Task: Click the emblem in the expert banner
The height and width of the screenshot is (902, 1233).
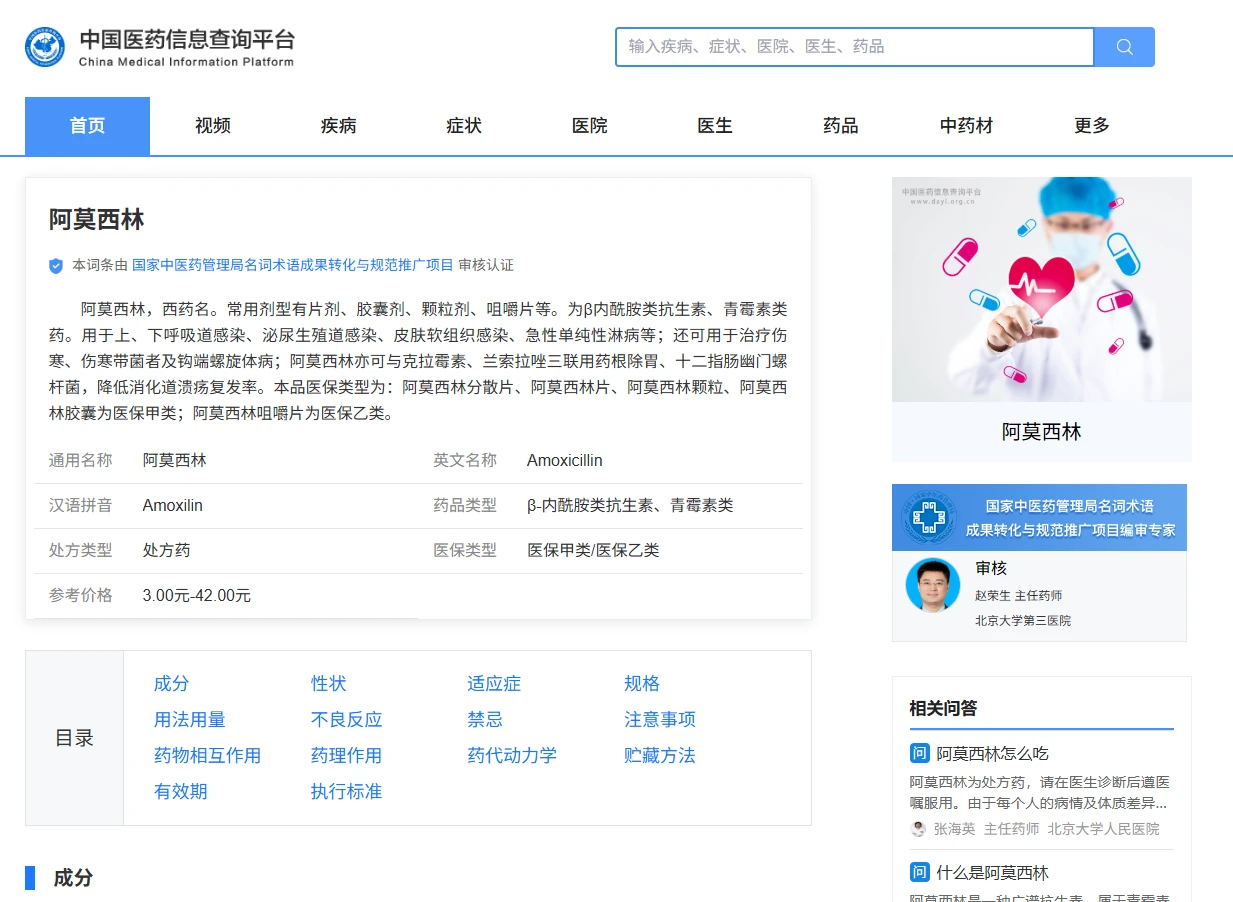Action: (x=929, y=517)
